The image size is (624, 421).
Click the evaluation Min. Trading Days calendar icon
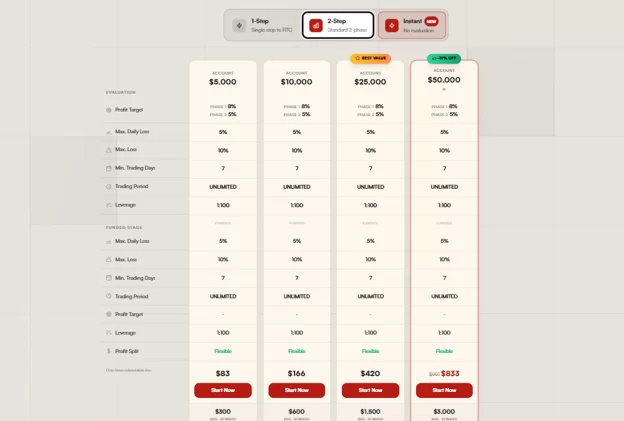(109, 168)
